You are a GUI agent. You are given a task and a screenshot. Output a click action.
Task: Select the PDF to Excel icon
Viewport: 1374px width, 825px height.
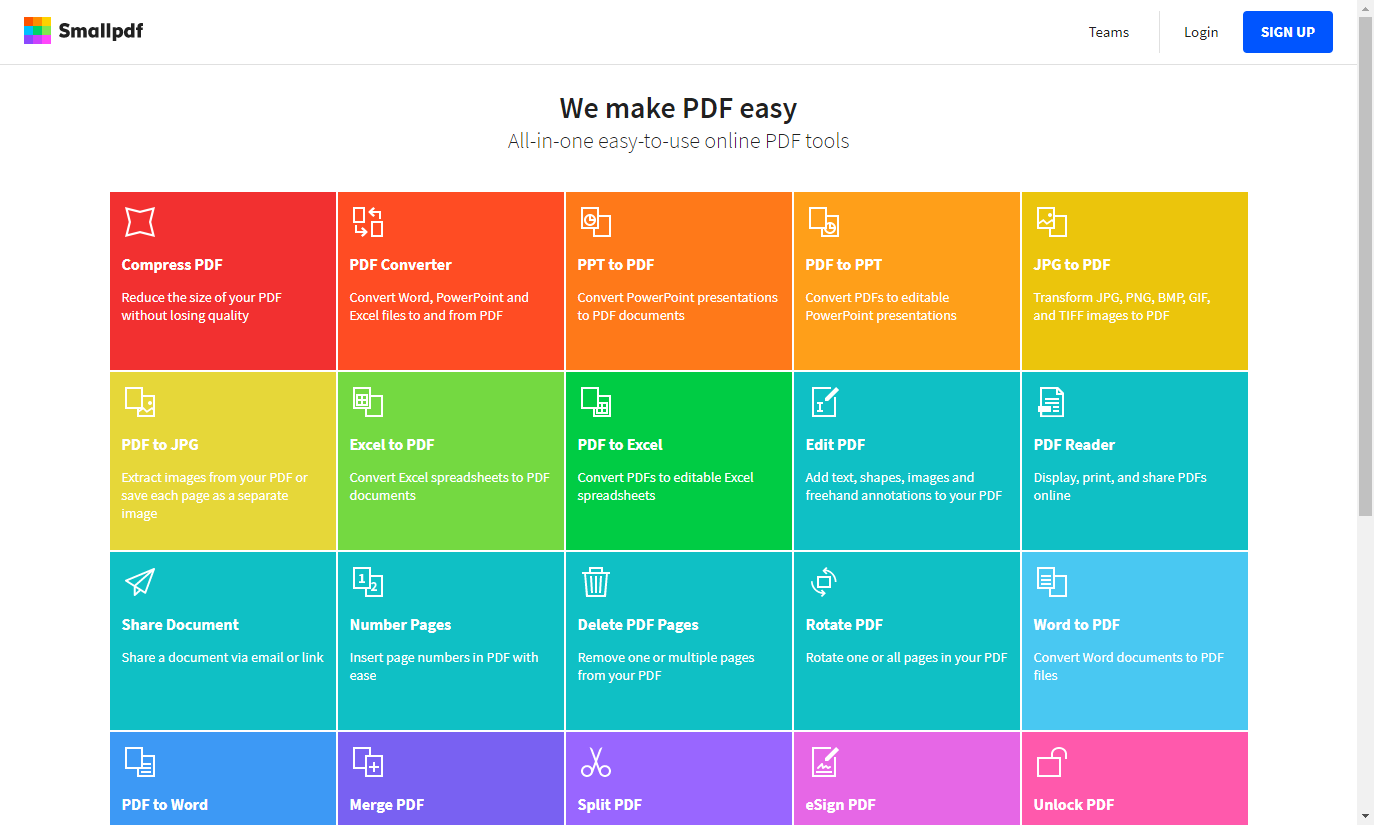595,402
